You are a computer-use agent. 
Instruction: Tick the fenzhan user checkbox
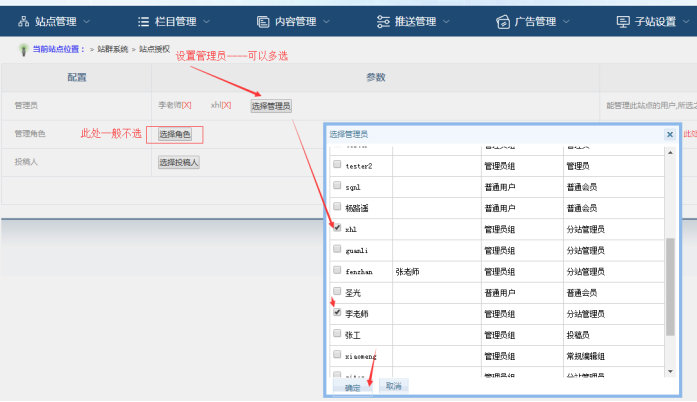tap(337, 270)
